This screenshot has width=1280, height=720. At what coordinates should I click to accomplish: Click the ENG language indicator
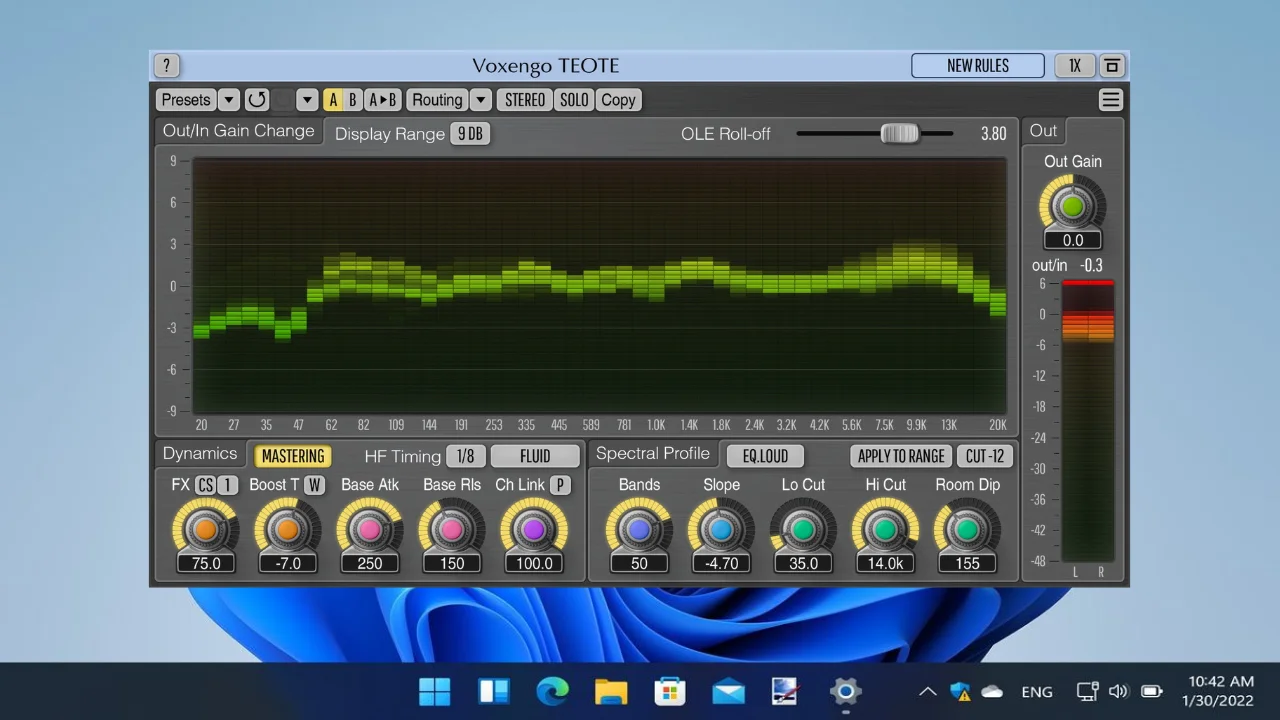coord(1037,691)
